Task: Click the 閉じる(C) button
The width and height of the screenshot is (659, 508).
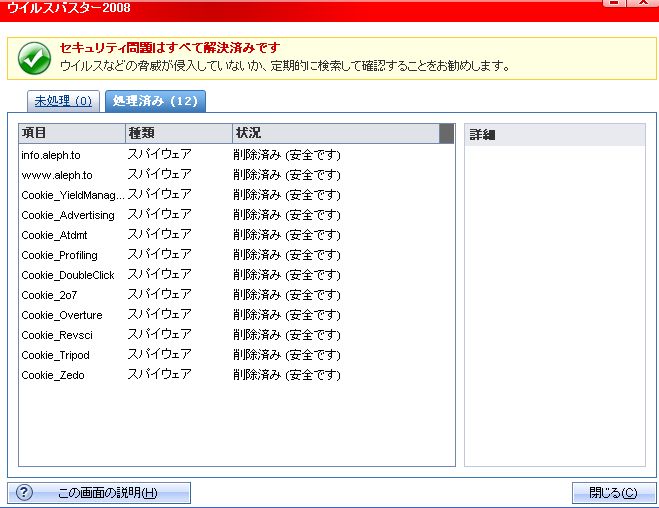Action: 613,492
